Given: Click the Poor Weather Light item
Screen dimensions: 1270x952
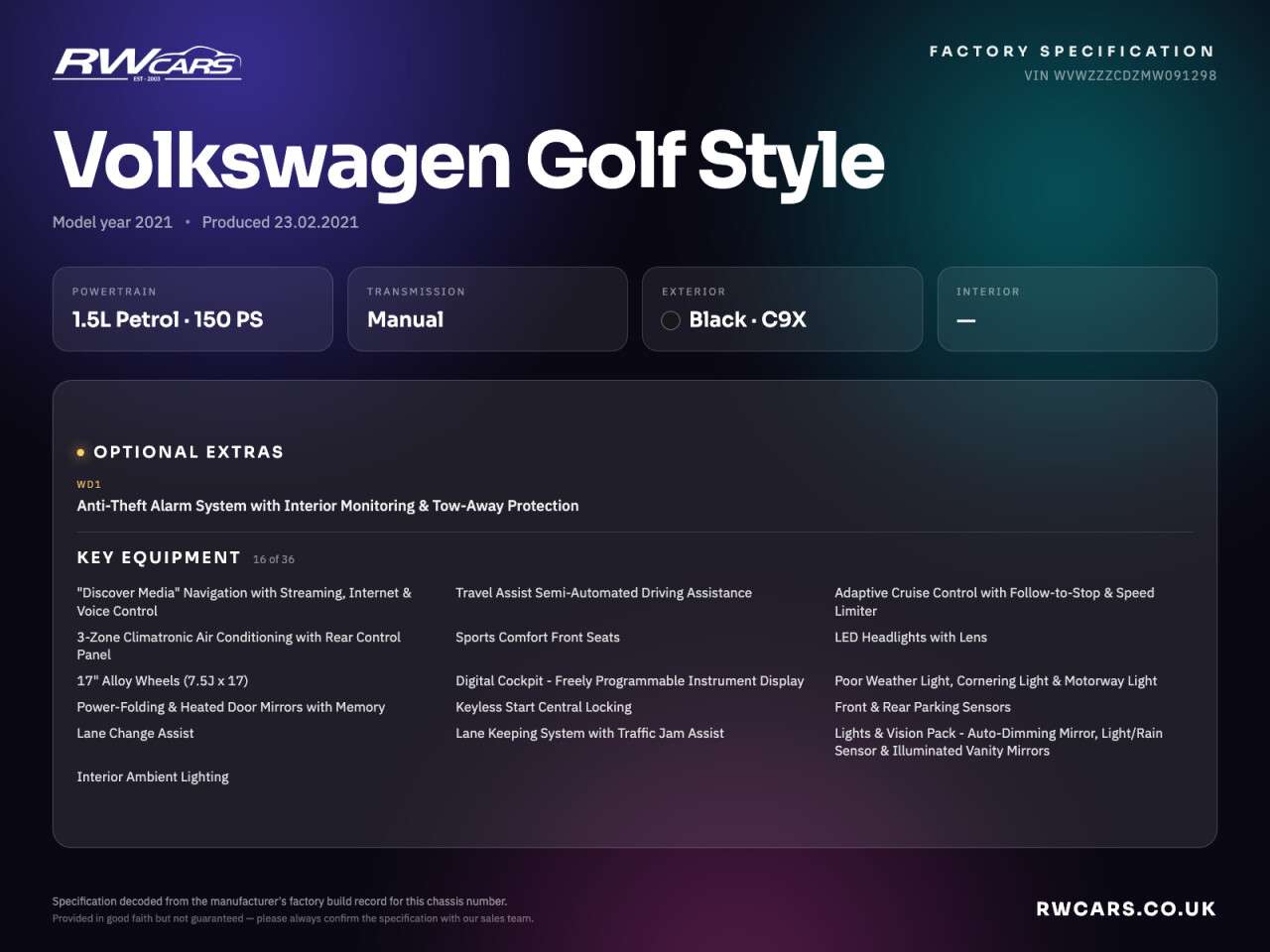Looking at the screenshot, I should tap(996, 681).
